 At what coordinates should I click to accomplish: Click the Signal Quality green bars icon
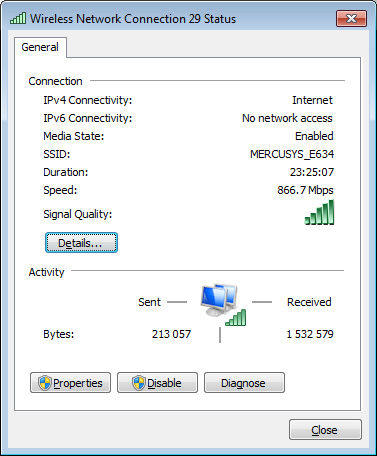pos(319,212)
